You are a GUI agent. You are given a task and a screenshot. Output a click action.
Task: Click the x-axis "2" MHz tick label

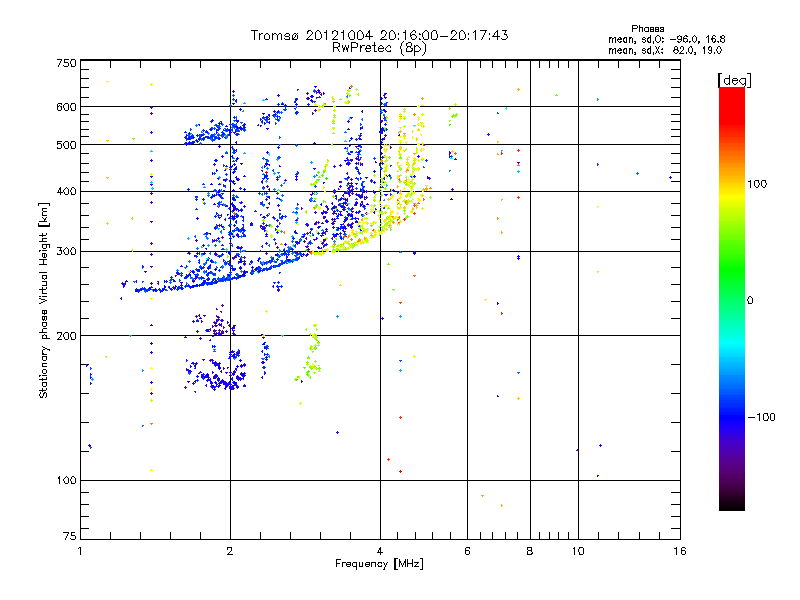[230, 551]
